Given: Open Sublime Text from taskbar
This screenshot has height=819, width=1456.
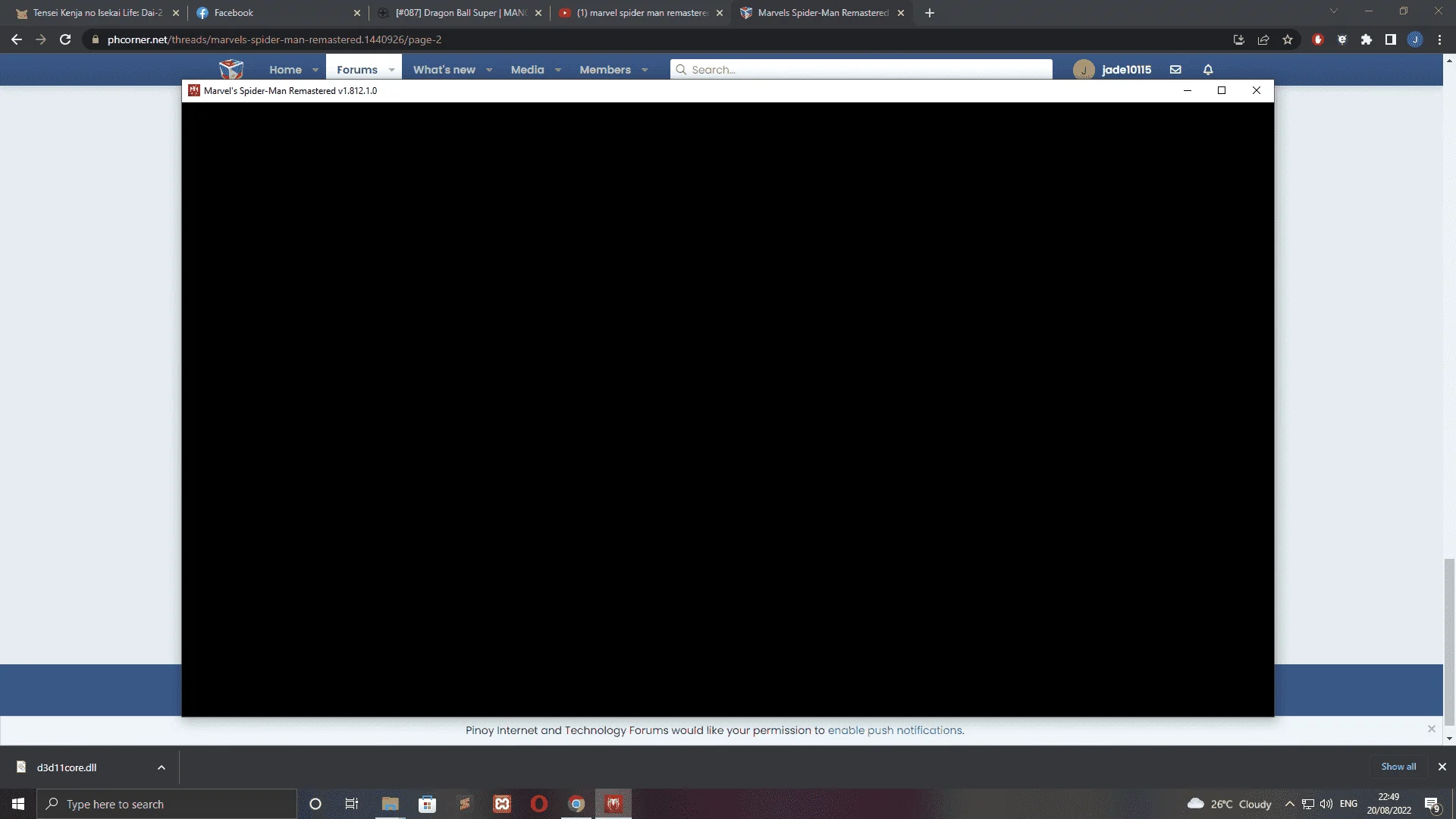Looking at the screenshot, I should point(465,804).
